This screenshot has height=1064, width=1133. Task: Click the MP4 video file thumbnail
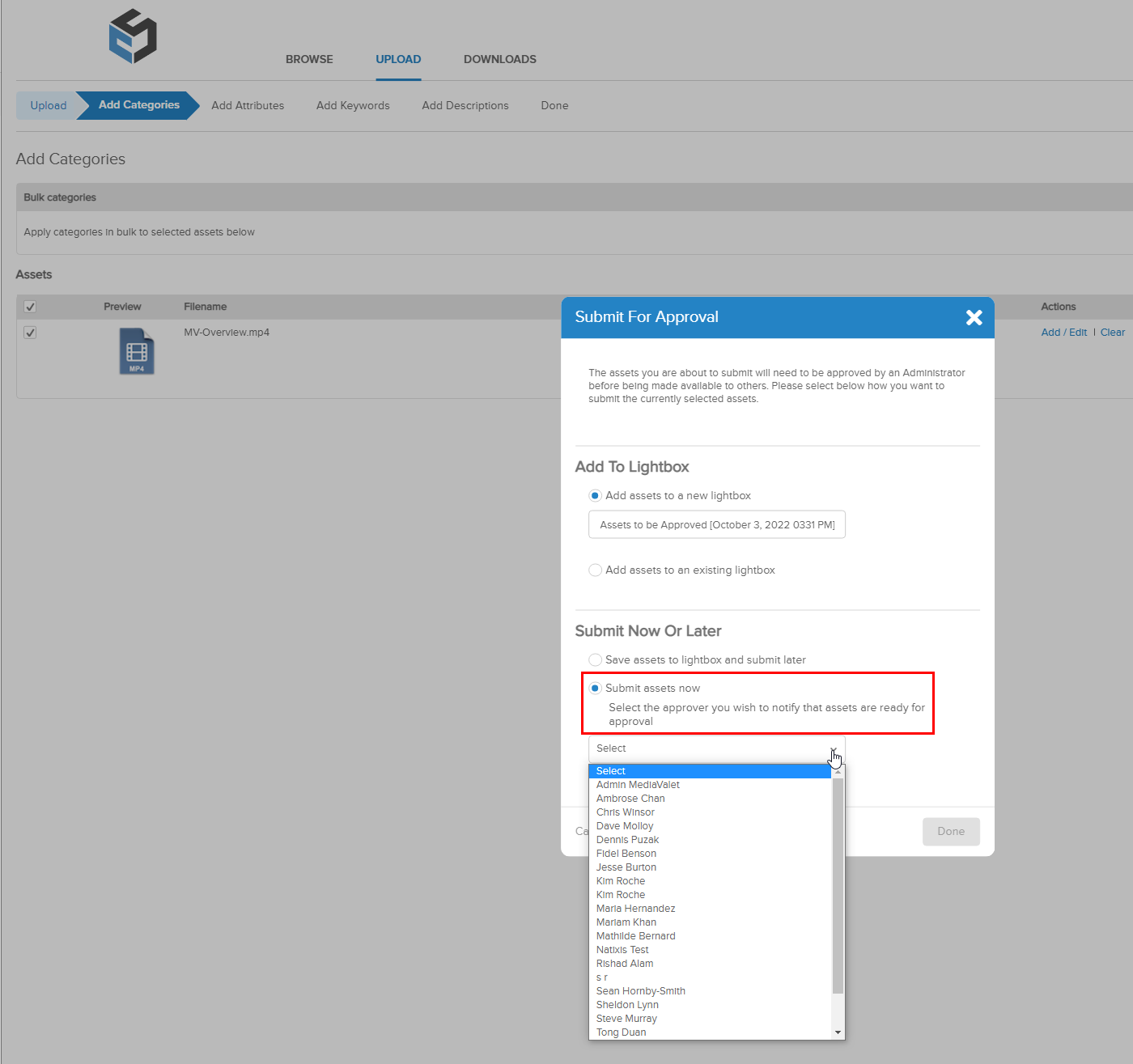pyautogui.click(x=137, y=351)
